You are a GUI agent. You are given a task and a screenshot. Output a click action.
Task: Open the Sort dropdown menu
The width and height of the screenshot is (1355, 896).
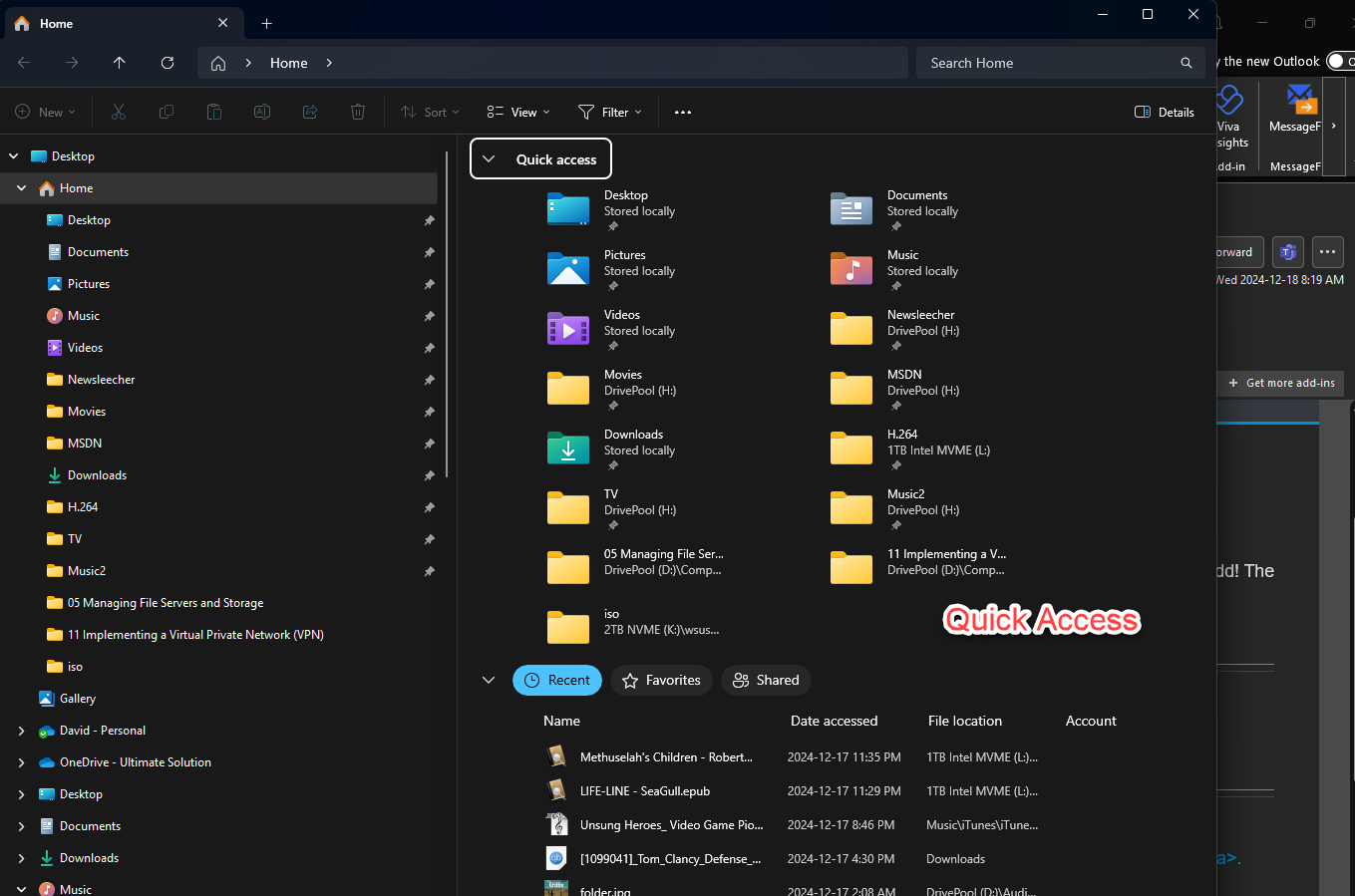430,113
